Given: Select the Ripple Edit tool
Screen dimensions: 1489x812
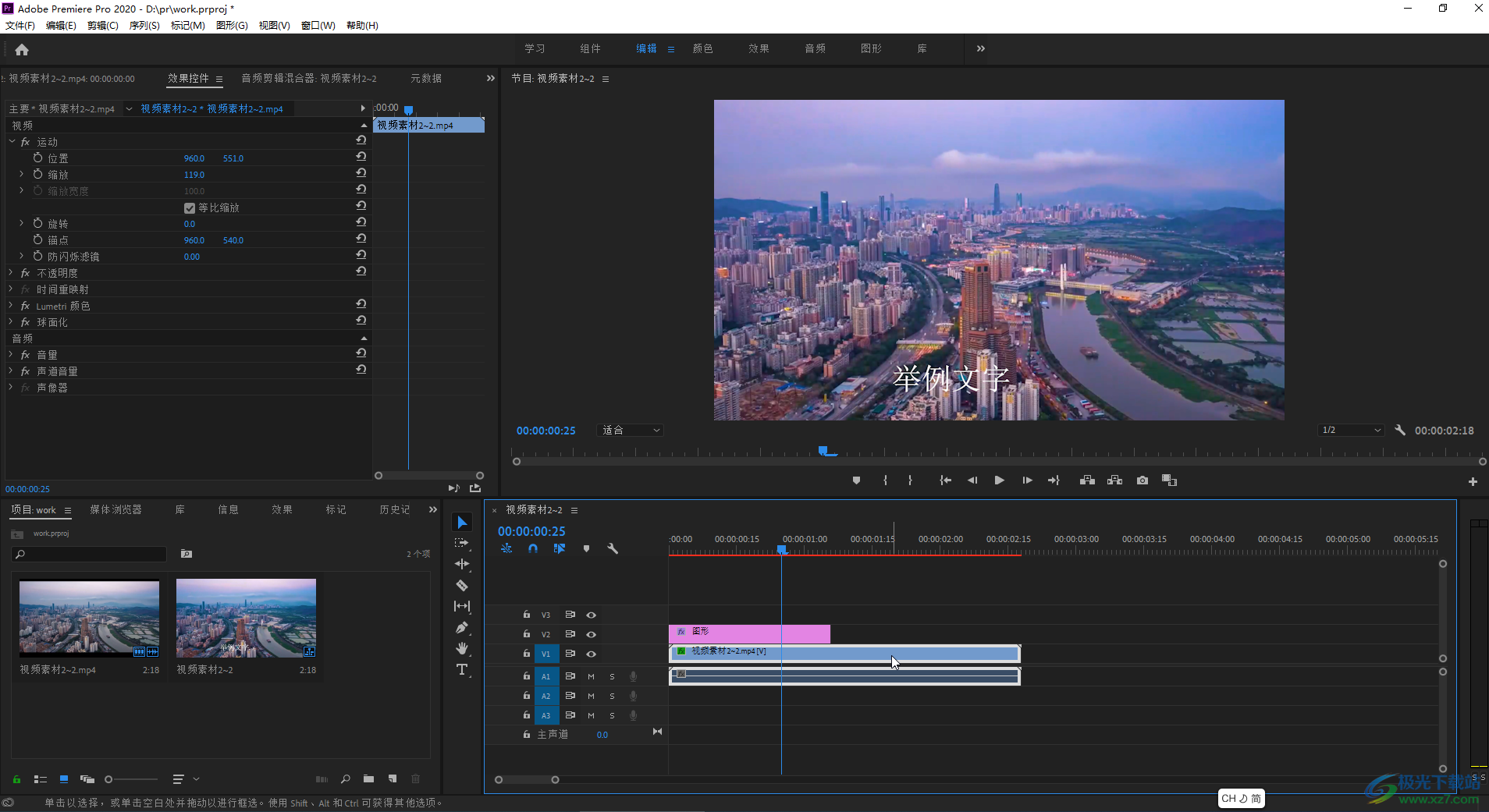Looking at the screenshot, I should point(462,564).
